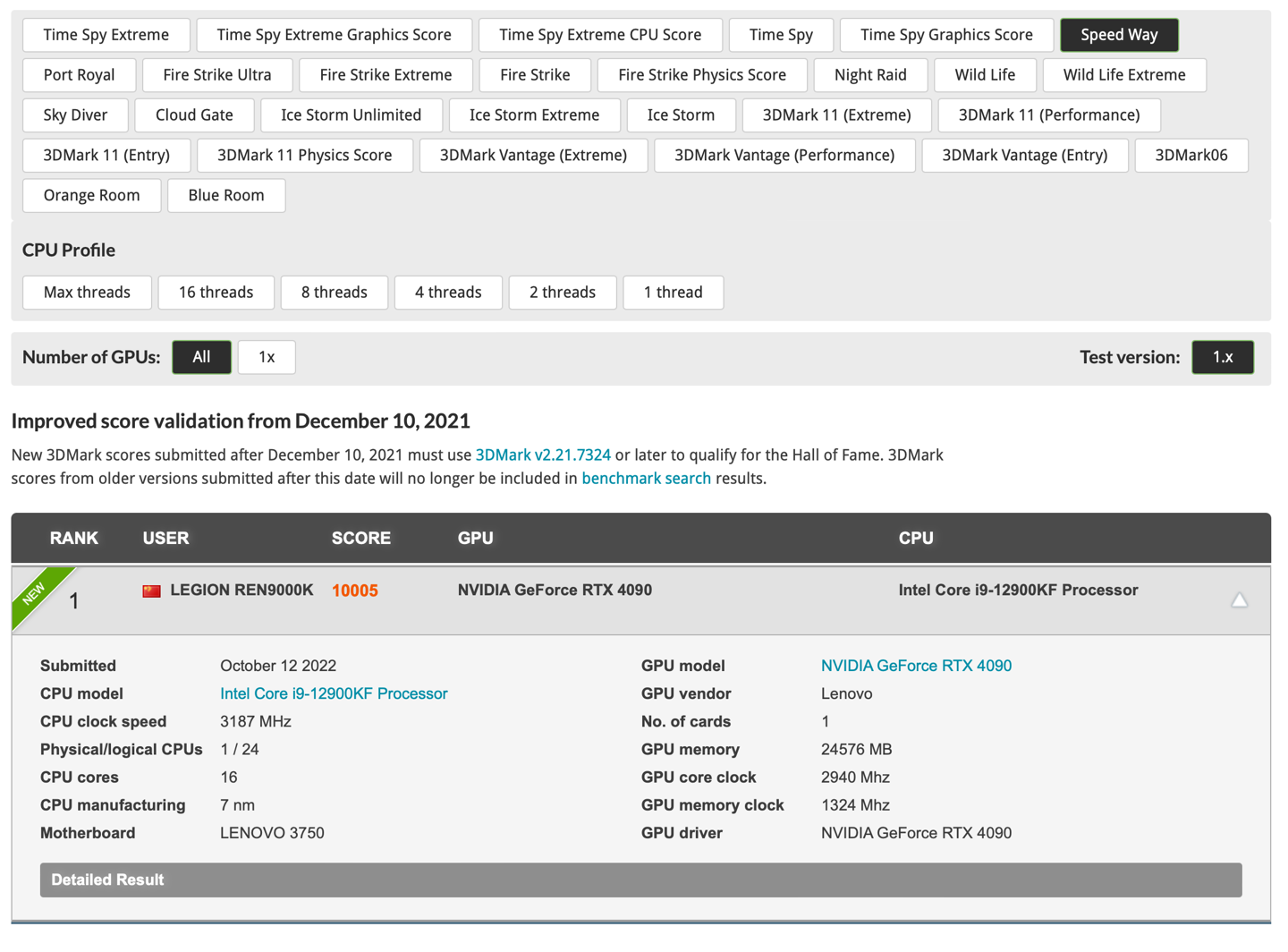Click the LENOVO 3750 motherboard value
Viewport: 1288px width, 952px height.
[x=272, y=833]
